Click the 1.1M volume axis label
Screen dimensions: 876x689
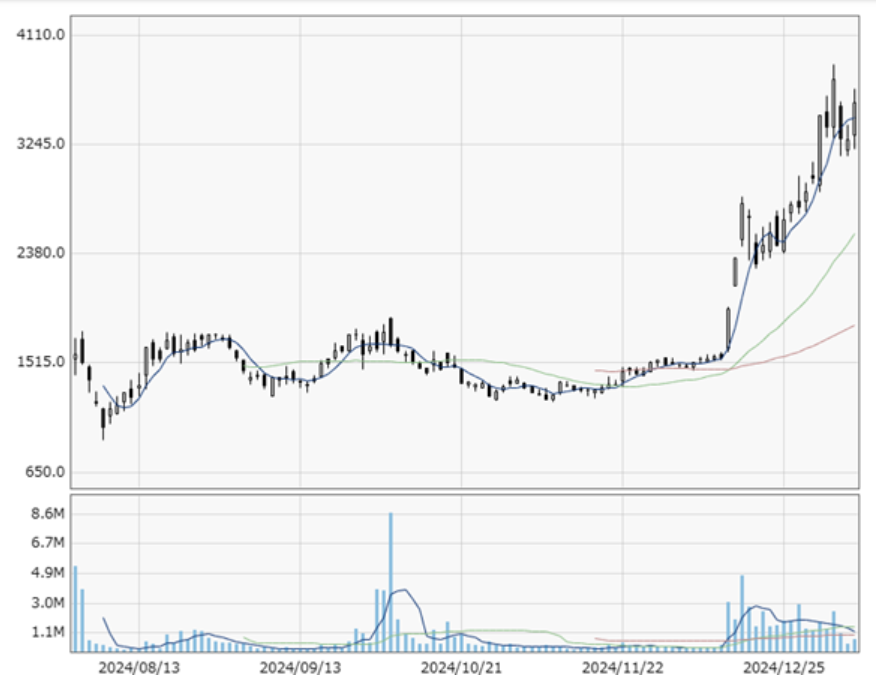pyautogui.click(x=48, y=633)
